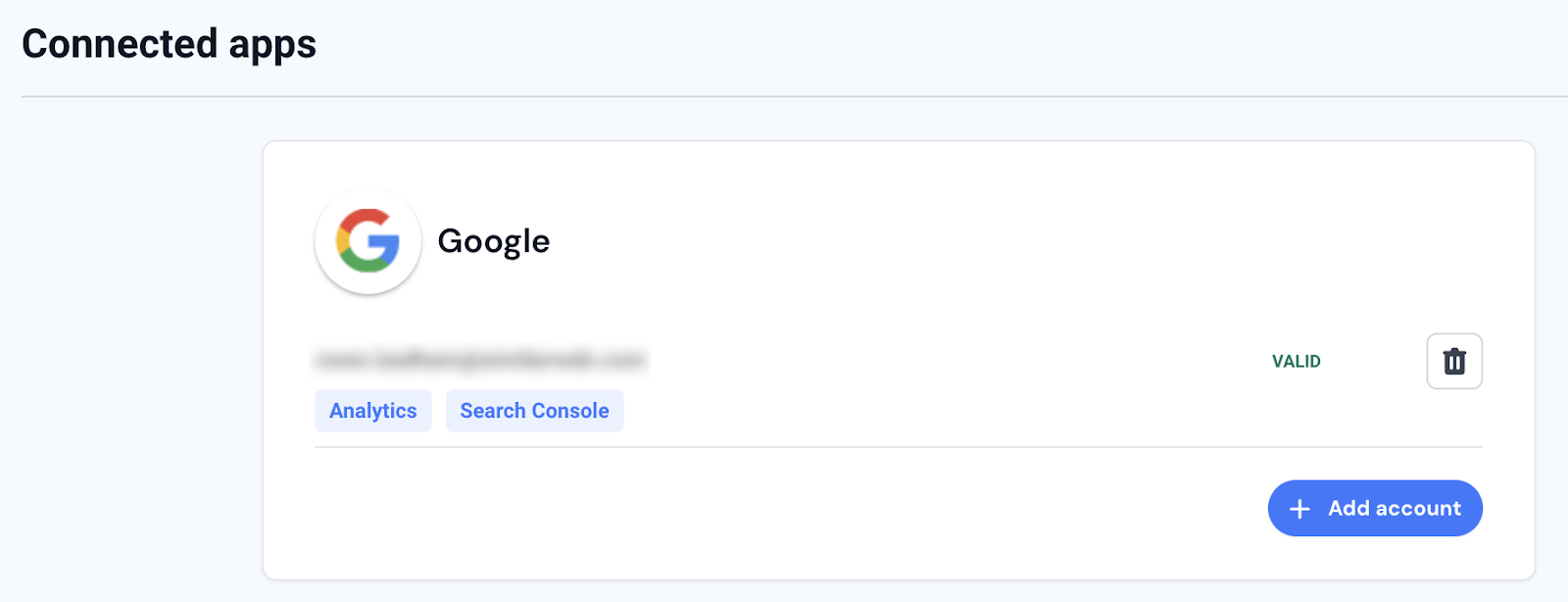Screen dimensions: 1568x602
Task: Add another Google account
Action: (1375, 508)
